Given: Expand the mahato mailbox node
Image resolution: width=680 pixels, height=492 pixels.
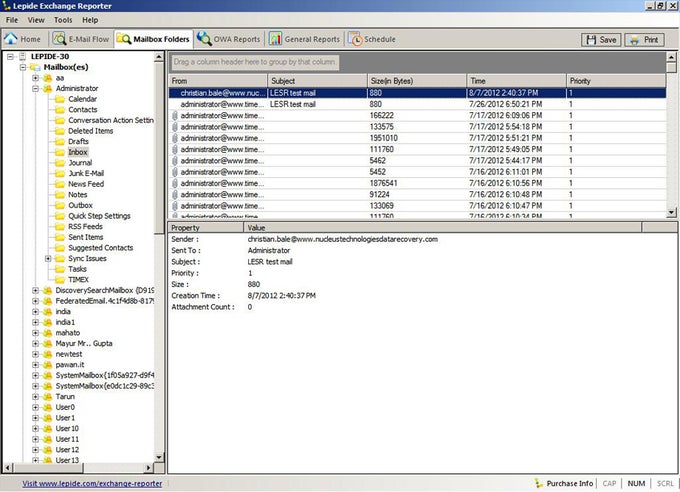Looking at the screenshot, I should (36, 333).
